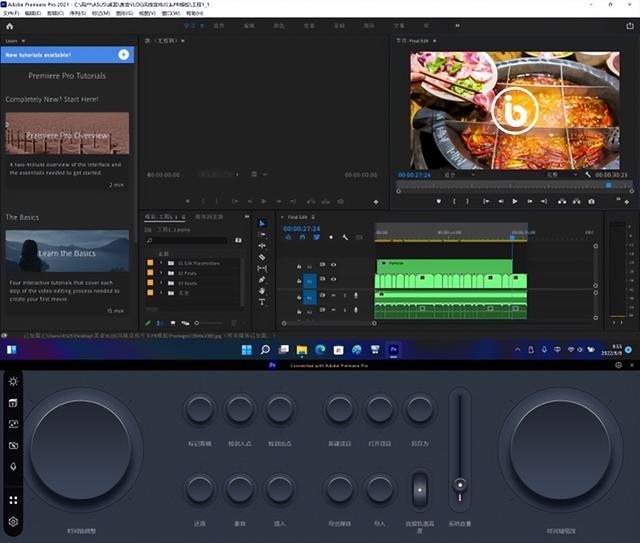The image size is (640, 543).
Task: Switch to the 媒体浏览器 panel tab
Action: coord(209,217)
